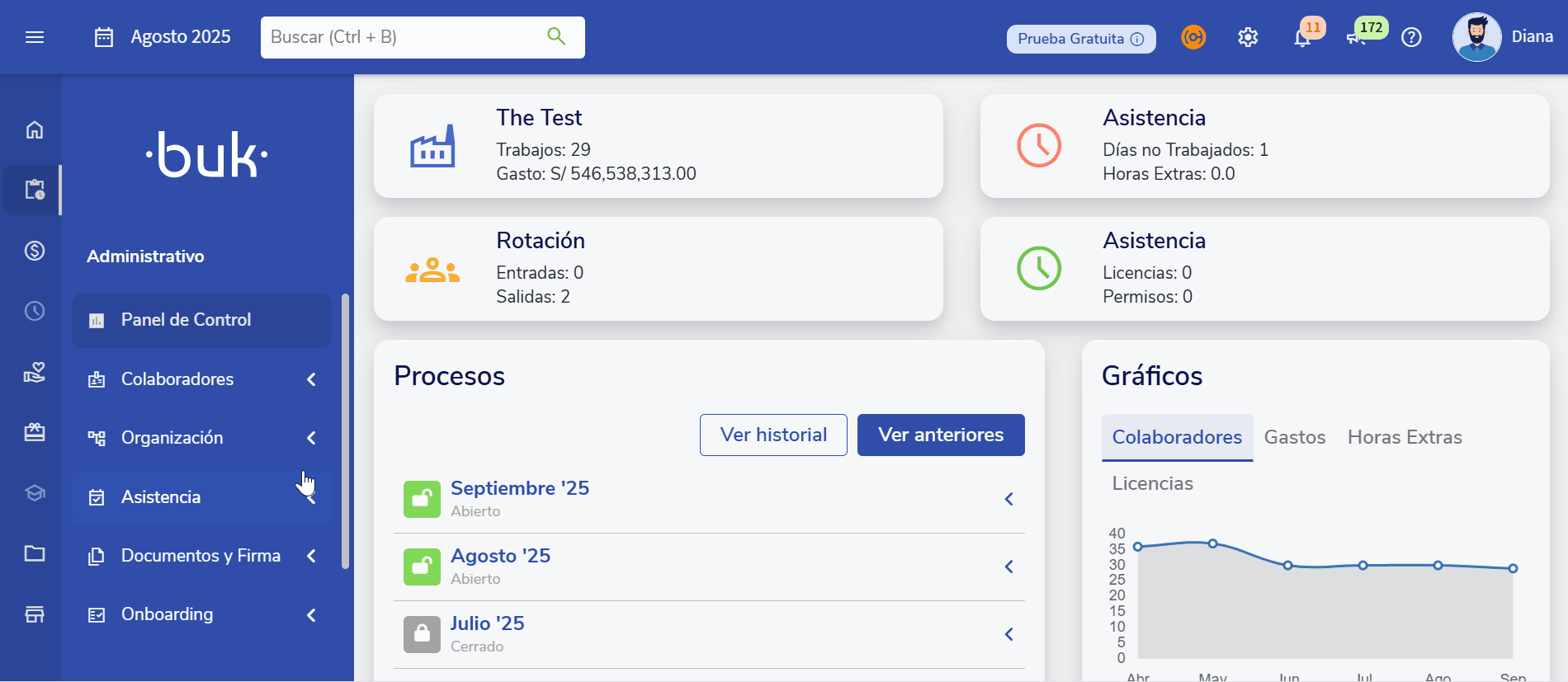Click the green unlocked padlock for Agosto '25
The width and height of the screenshot is (1568, 682).
coord(422,567)
